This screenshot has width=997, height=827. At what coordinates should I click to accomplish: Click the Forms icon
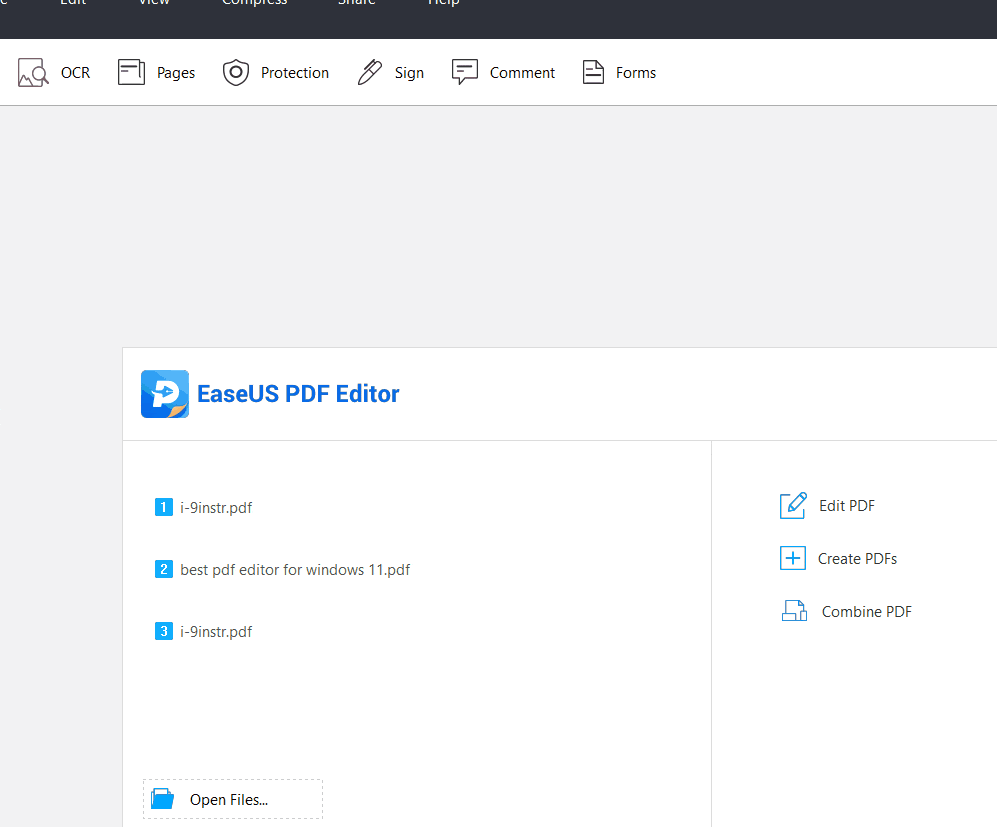(592, 71)
